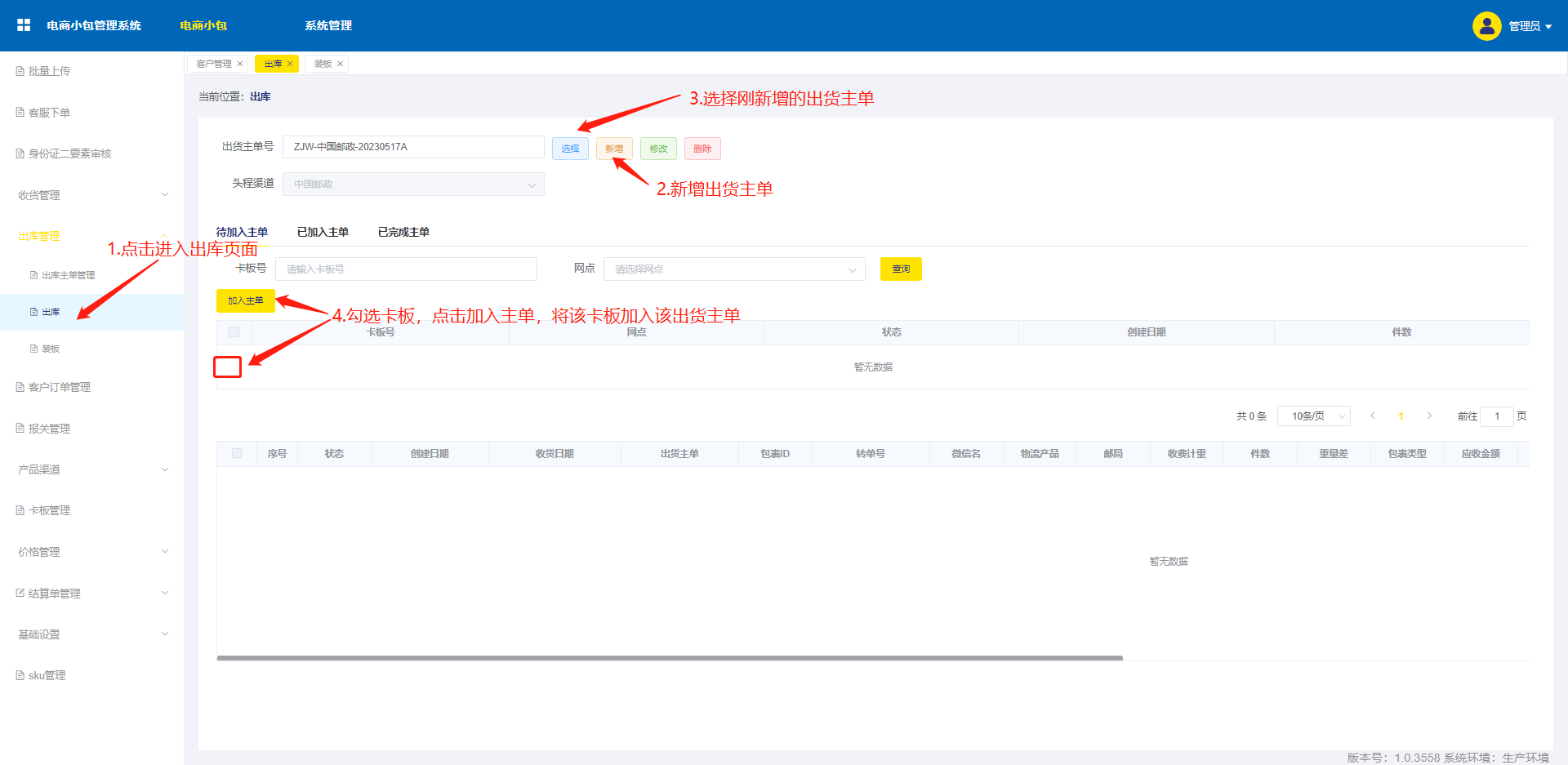Open the 10条/页 page size dropdown
Viewport: 1568px width, 765px height.
1313,416
